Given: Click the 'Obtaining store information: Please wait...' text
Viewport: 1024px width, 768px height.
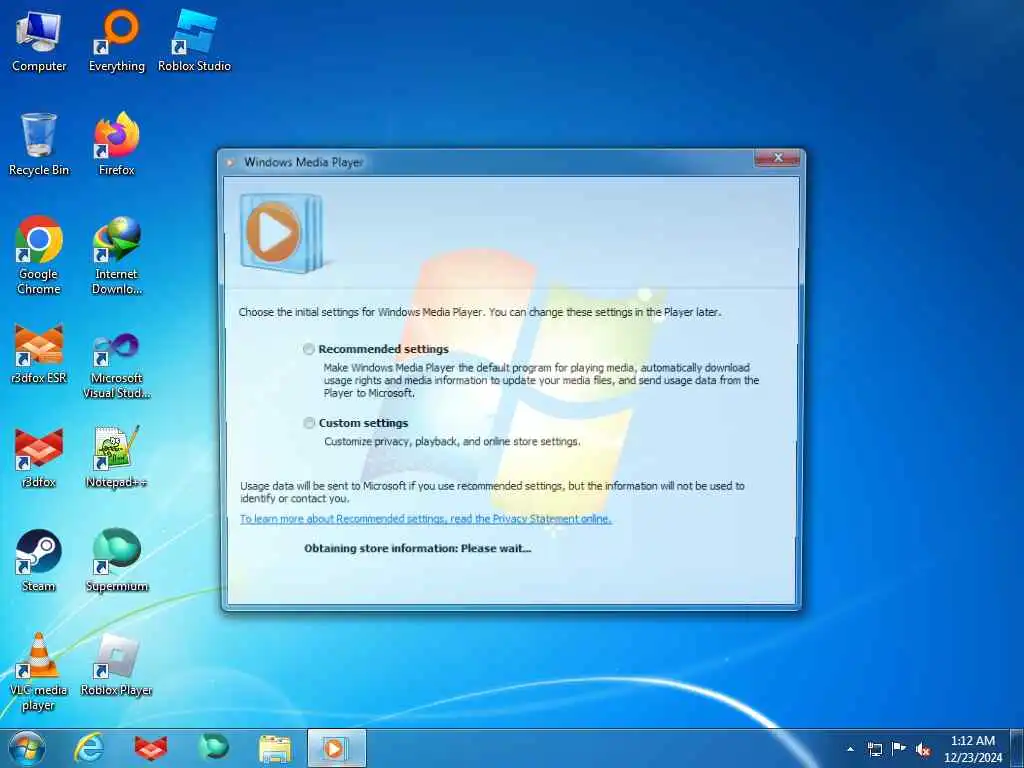Looking at the screenshot, I should coord(418,549).
